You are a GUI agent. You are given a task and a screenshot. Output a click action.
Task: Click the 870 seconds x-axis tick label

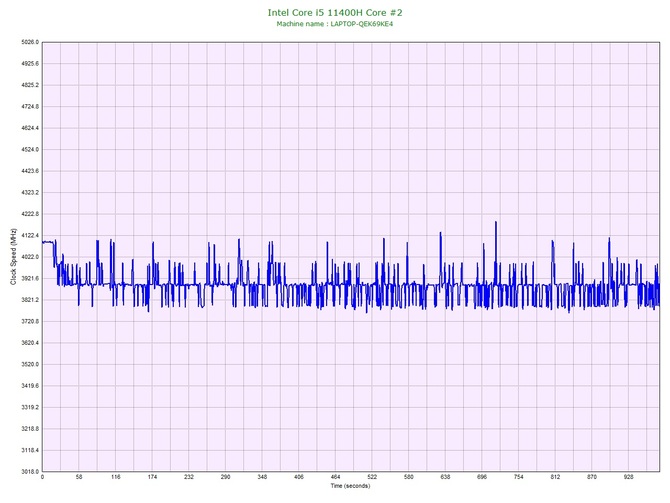click(x=592, y=477)
